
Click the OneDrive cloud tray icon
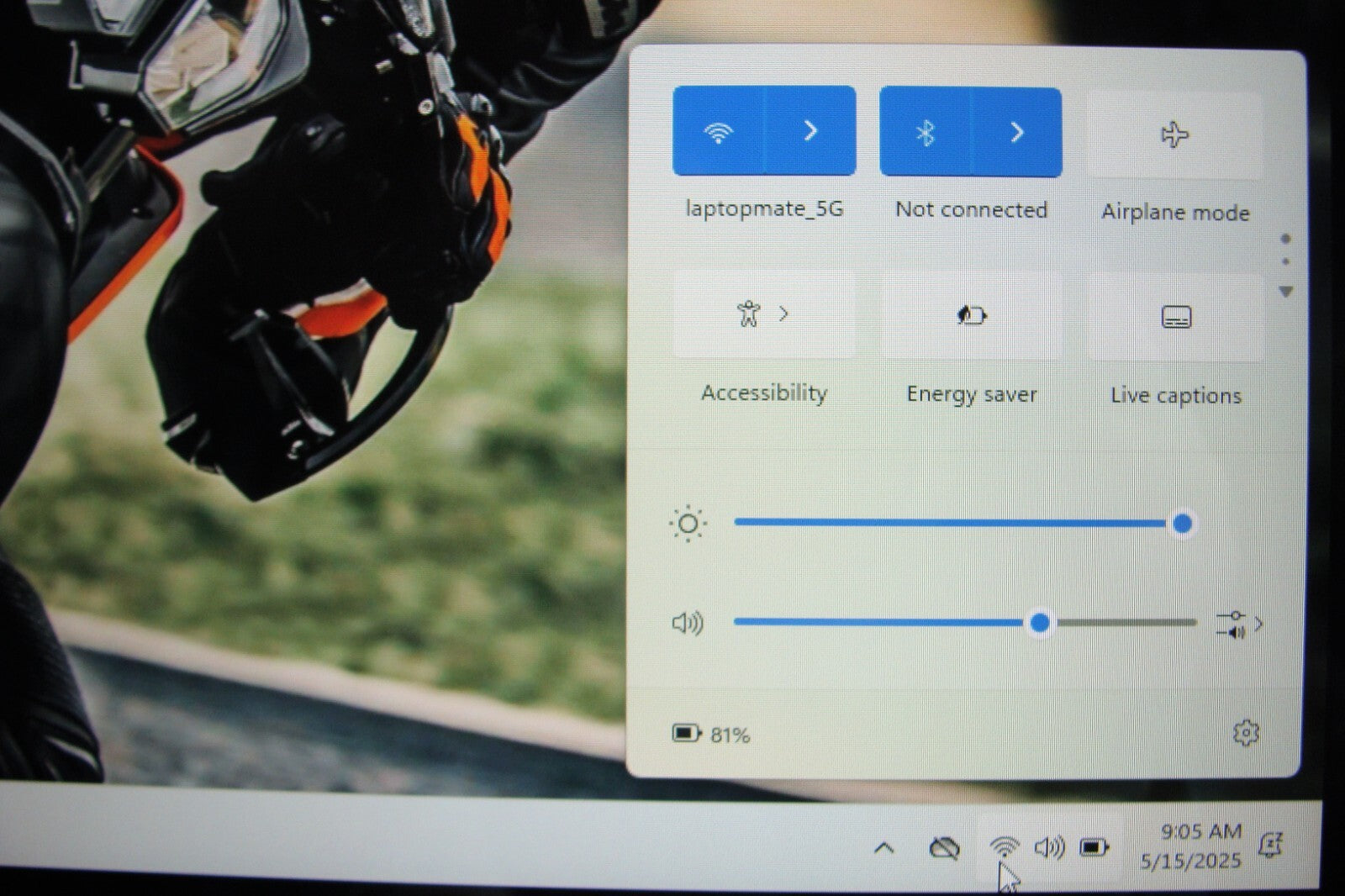[944, 848]
